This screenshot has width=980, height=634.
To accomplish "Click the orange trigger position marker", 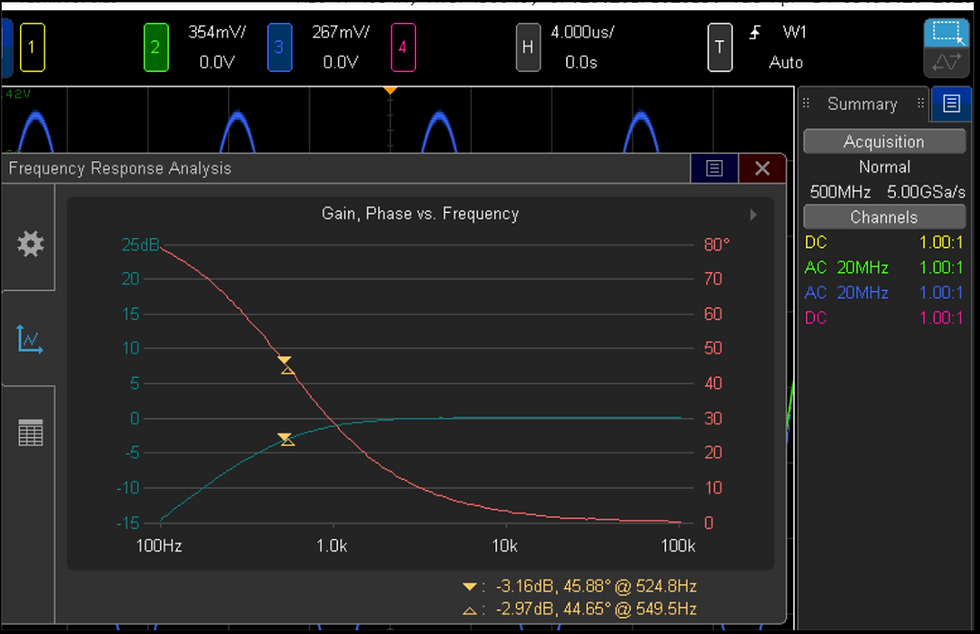I will click(390, 91).
